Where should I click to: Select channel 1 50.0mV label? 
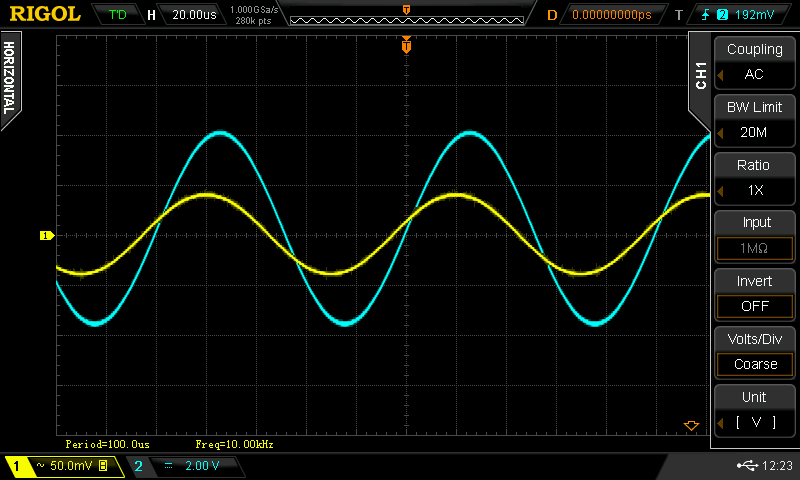(62, 466)
